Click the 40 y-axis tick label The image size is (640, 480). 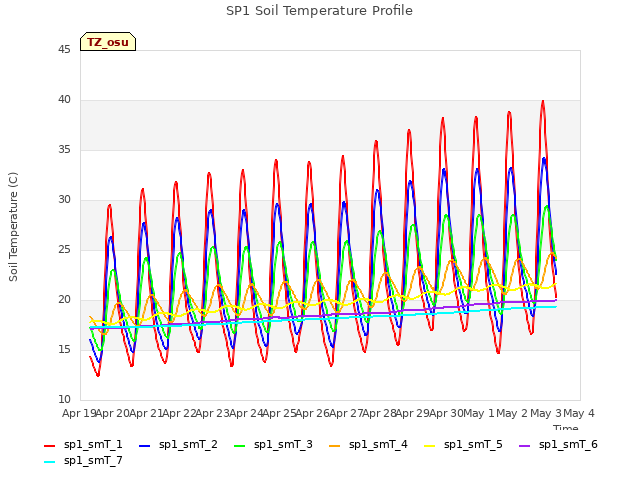(64, 100)
